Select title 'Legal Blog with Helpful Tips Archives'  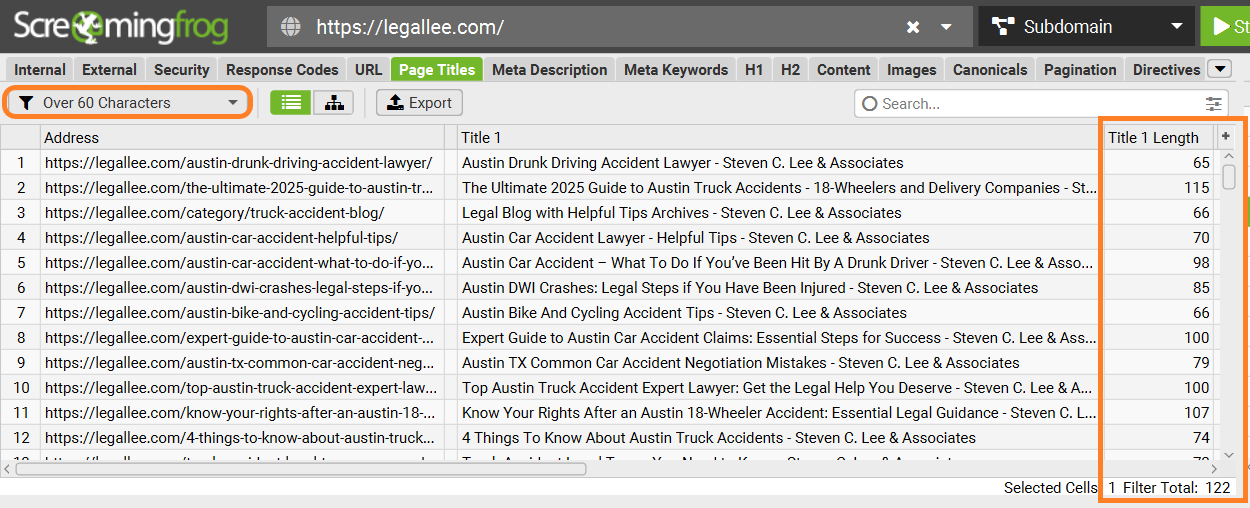pos(681,212)
